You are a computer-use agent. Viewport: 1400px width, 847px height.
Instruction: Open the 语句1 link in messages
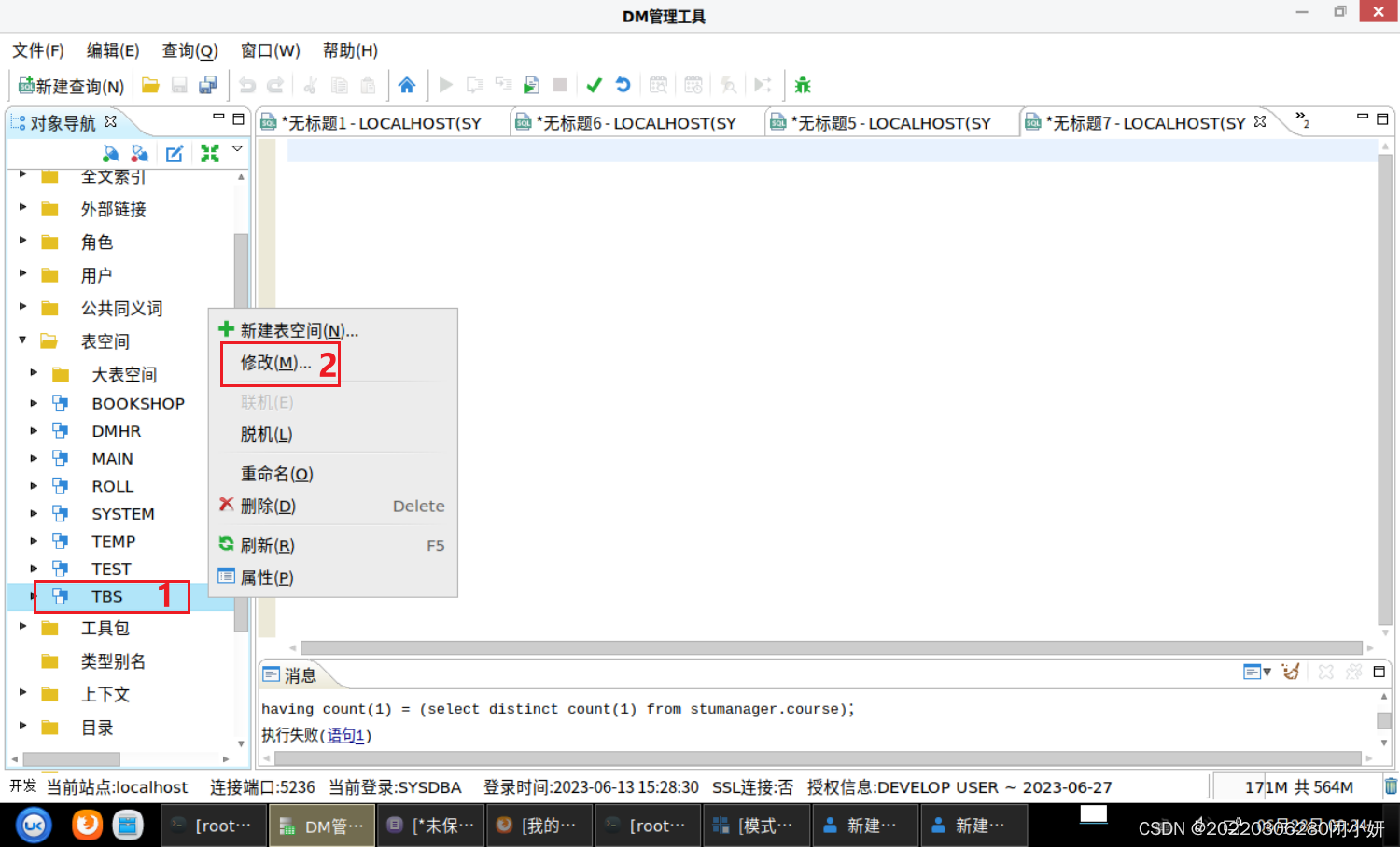345,735
